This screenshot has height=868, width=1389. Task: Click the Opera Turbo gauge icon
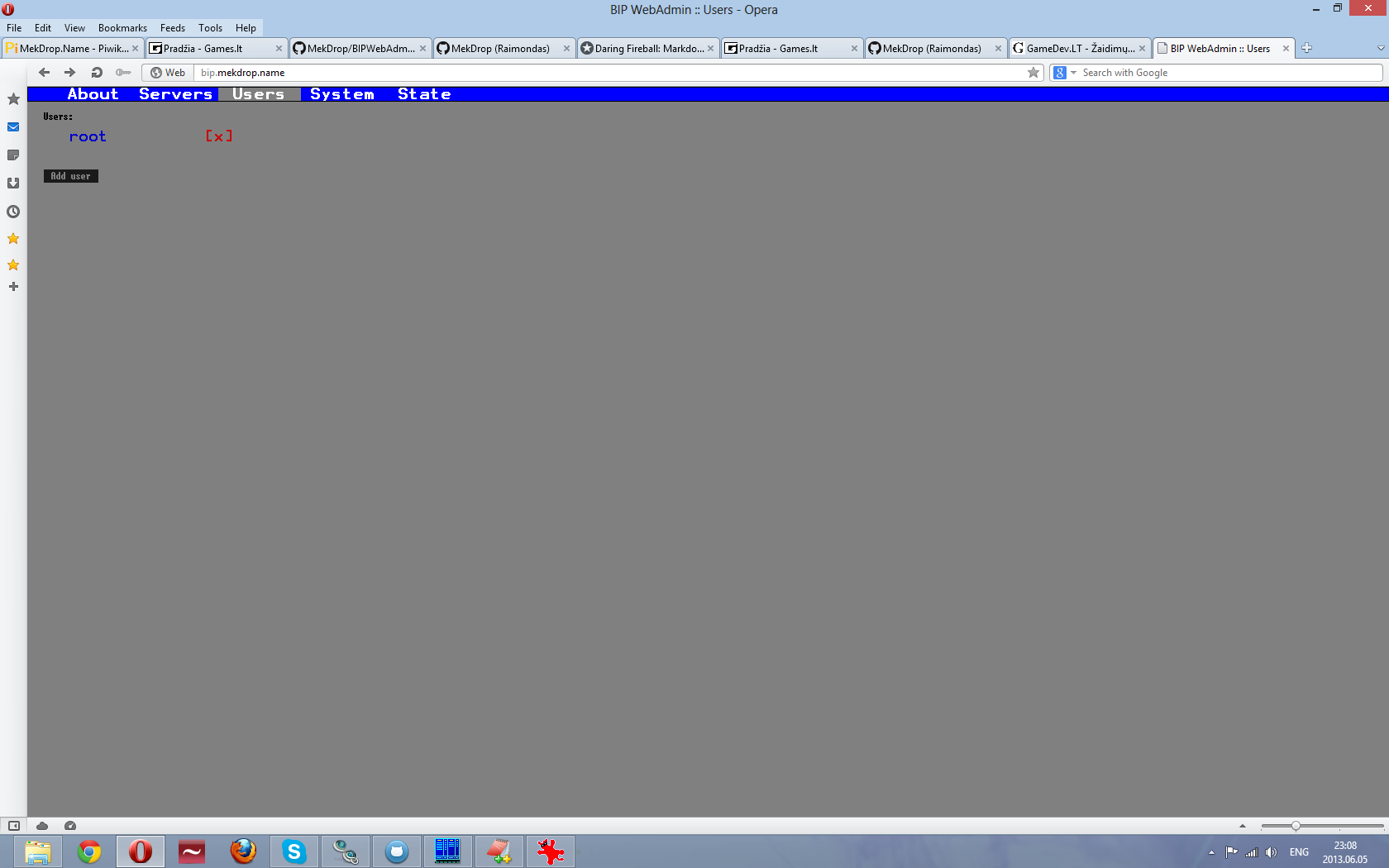(x=70, y=826)
